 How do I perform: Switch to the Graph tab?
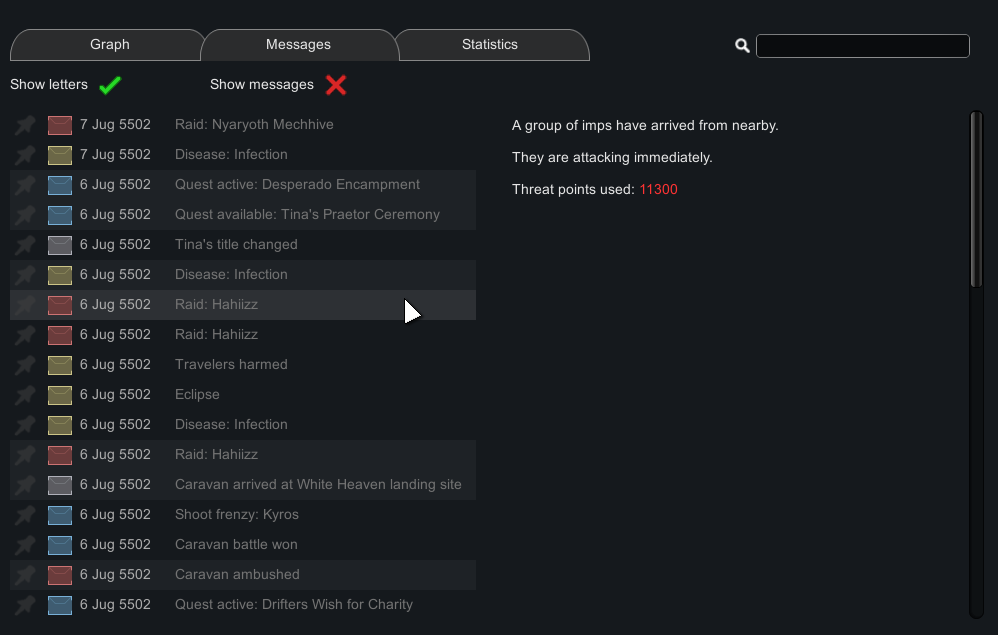[109, 45]
